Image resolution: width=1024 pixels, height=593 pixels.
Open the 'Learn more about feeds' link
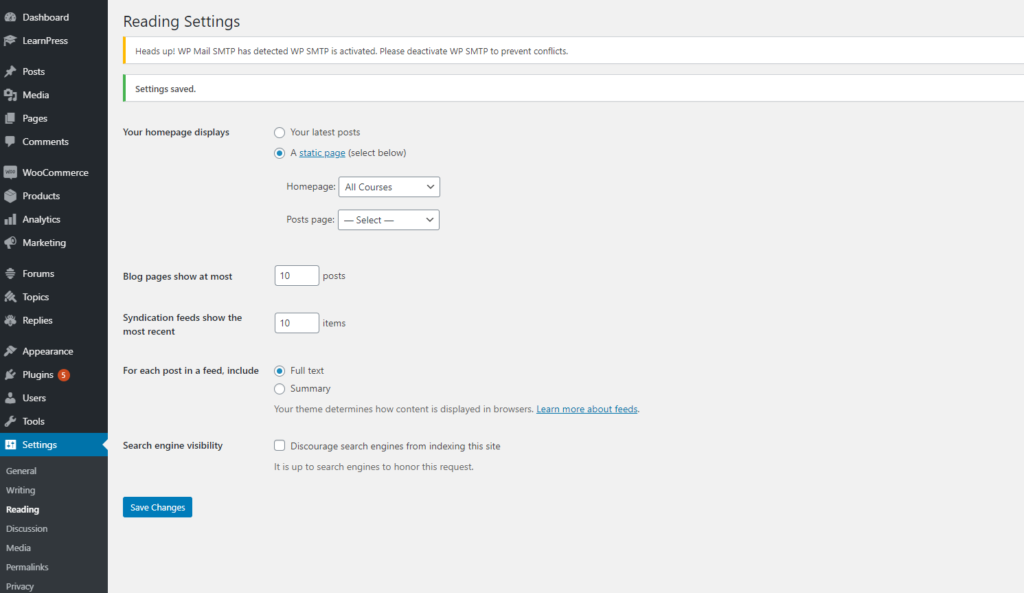587,409
